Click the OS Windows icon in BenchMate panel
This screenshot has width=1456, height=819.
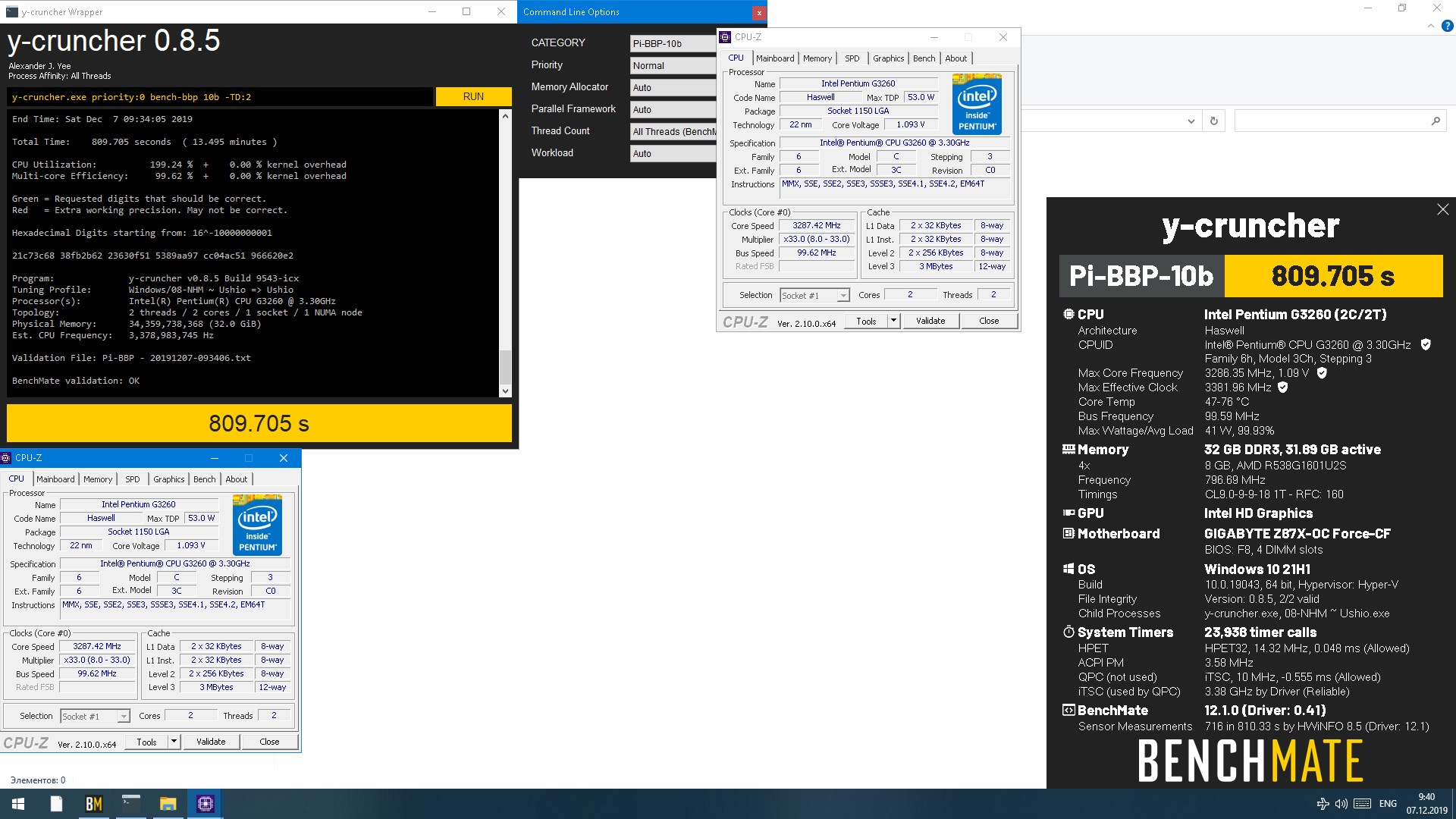(1068, 569)
